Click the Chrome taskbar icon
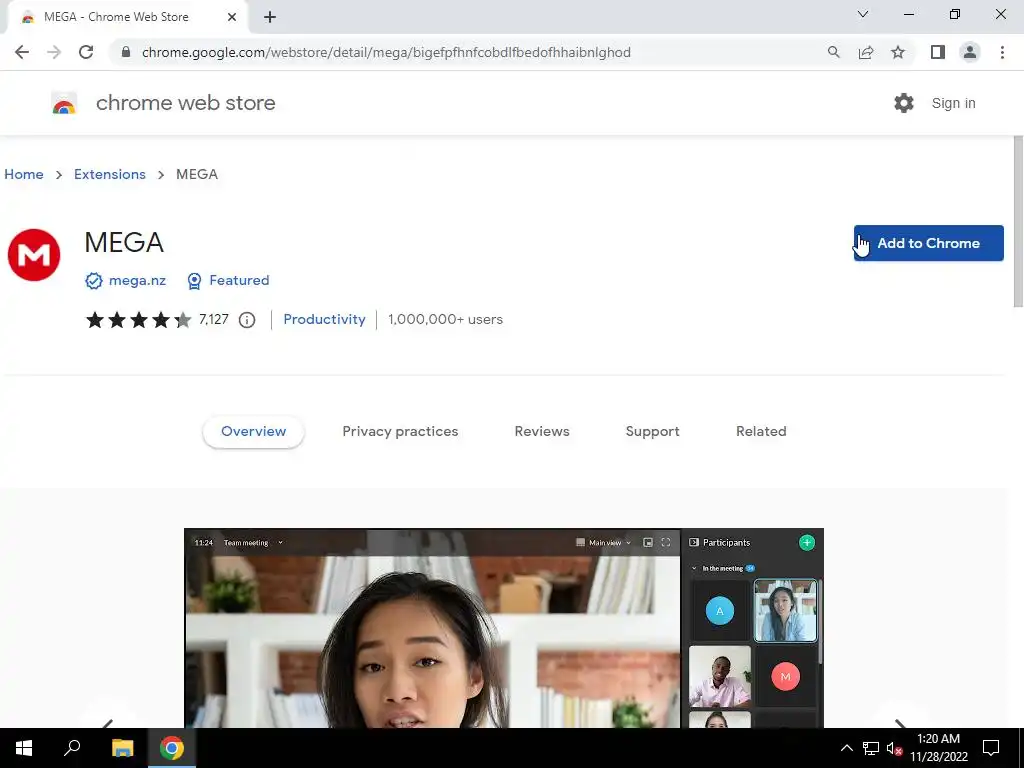 click(x=172, y=748)
